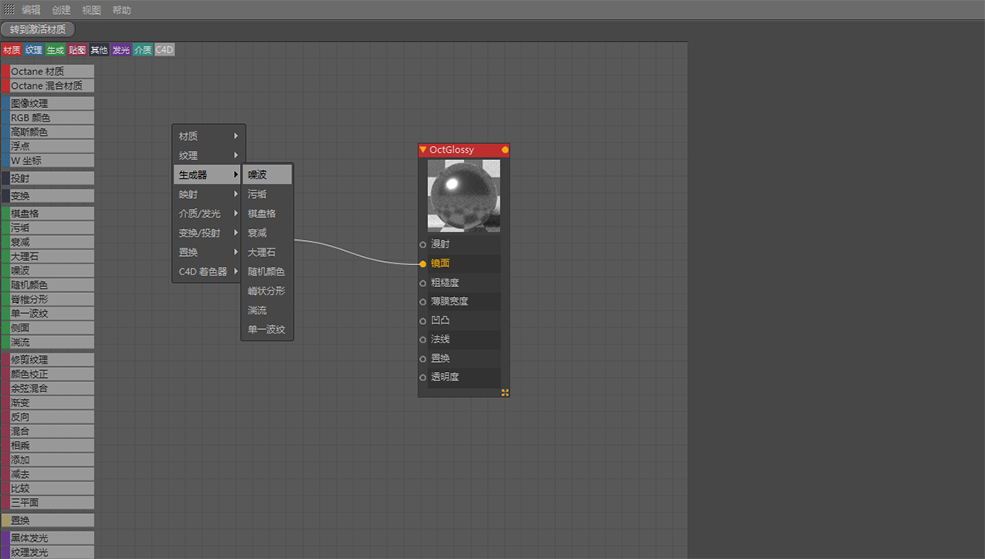Click the 凹凸 input port on OctGlossy node
Viewport: 985px width, 559px height.
[x=423, y=321]
